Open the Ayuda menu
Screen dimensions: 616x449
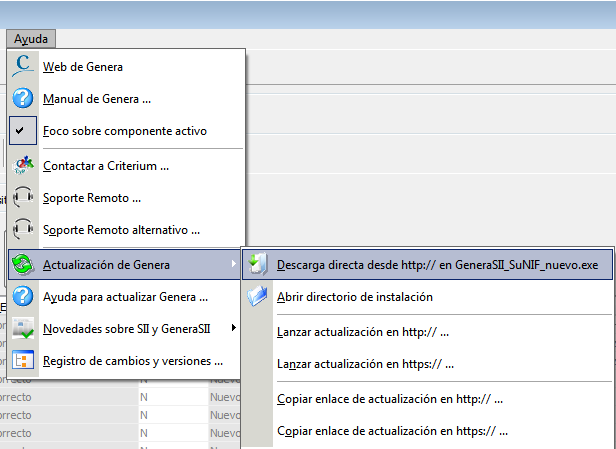(31, 38)
